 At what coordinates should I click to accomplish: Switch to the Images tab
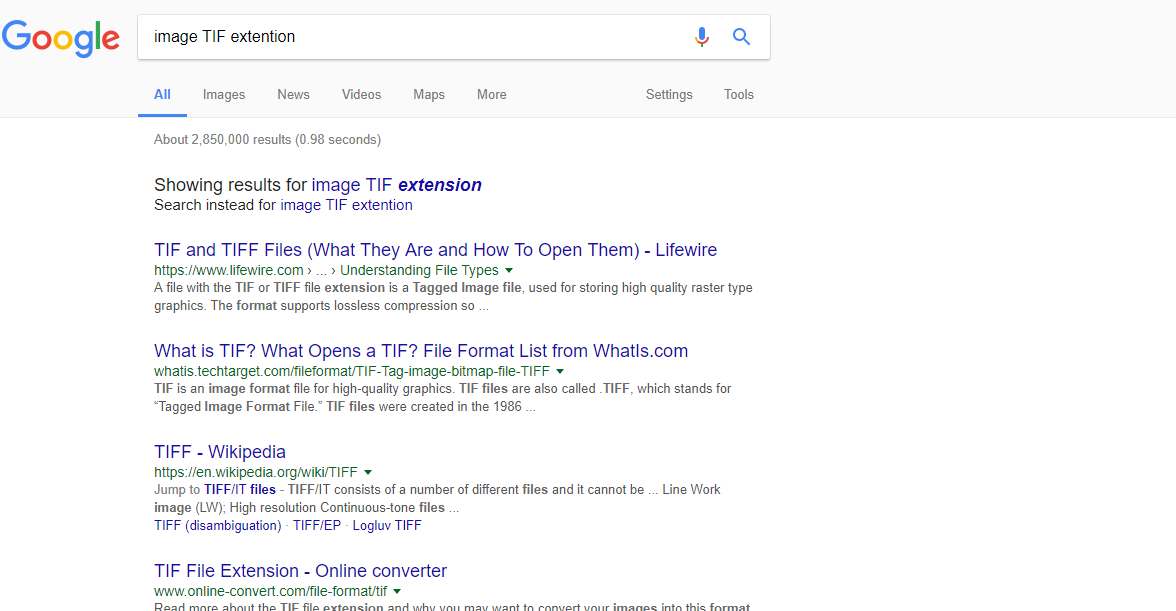click(224, 95)
